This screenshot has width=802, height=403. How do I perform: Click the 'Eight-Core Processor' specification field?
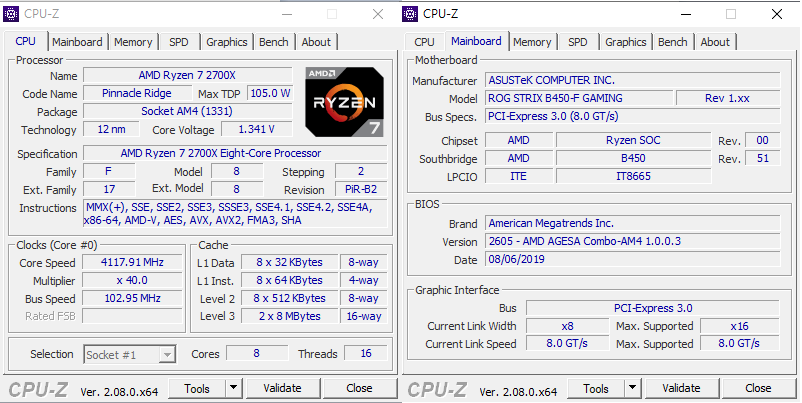click(235, 153)
